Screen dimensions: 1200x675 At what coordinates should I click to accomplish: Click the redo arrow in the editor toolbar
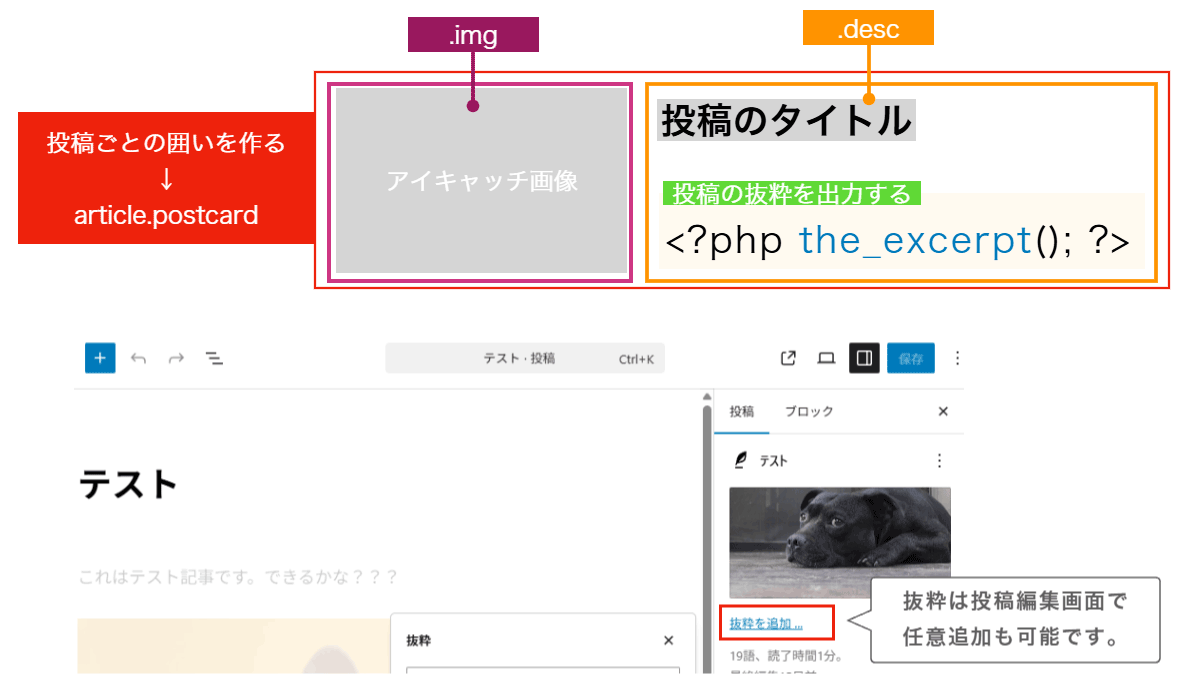[x=176, y=358]
